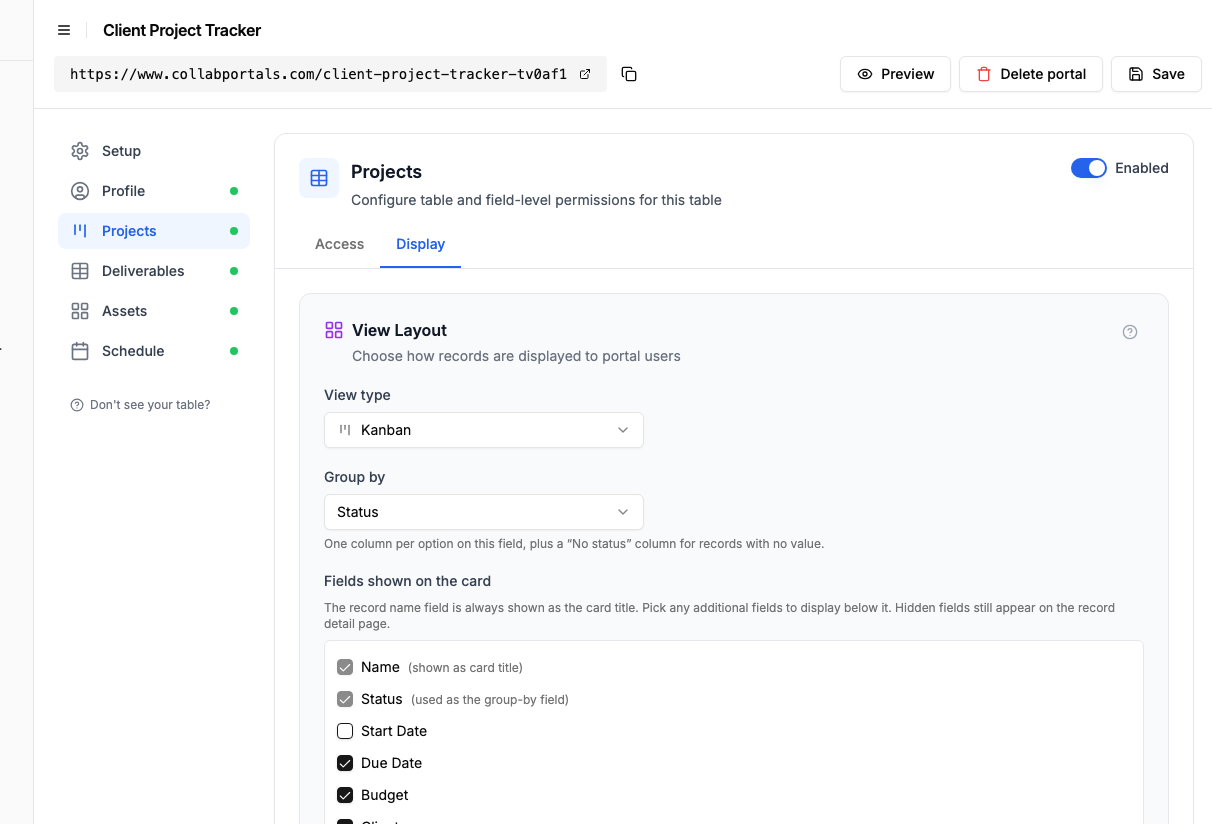Viewport: 1212px width, 824px height.
Task: Open the Group by Status dropdown
Action: (484, 512)
